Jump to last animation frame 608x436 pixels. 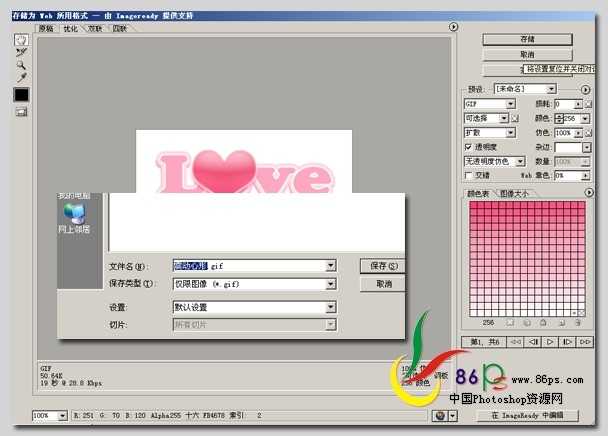[584, 342]
